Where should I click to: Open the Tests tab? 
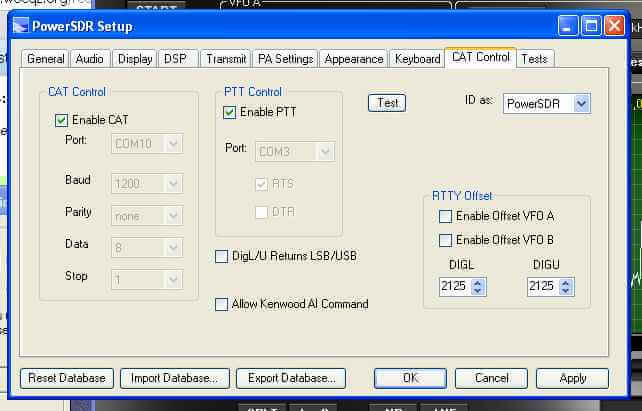coord(535,59)
